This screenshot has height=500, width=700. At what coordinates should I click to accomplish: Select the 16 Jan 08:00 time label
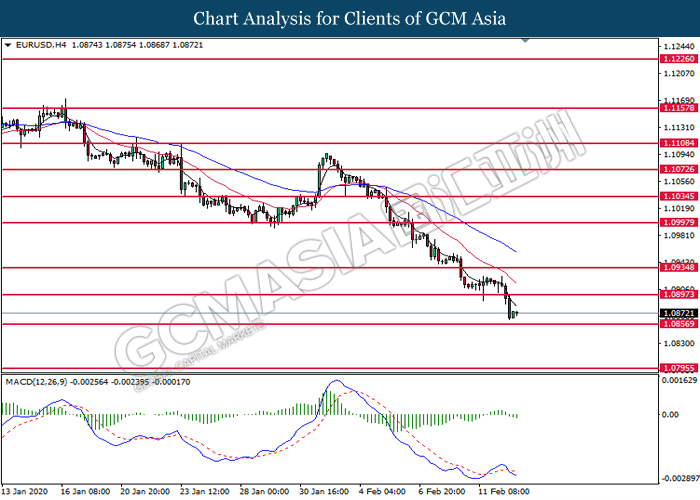pos(85,492)
